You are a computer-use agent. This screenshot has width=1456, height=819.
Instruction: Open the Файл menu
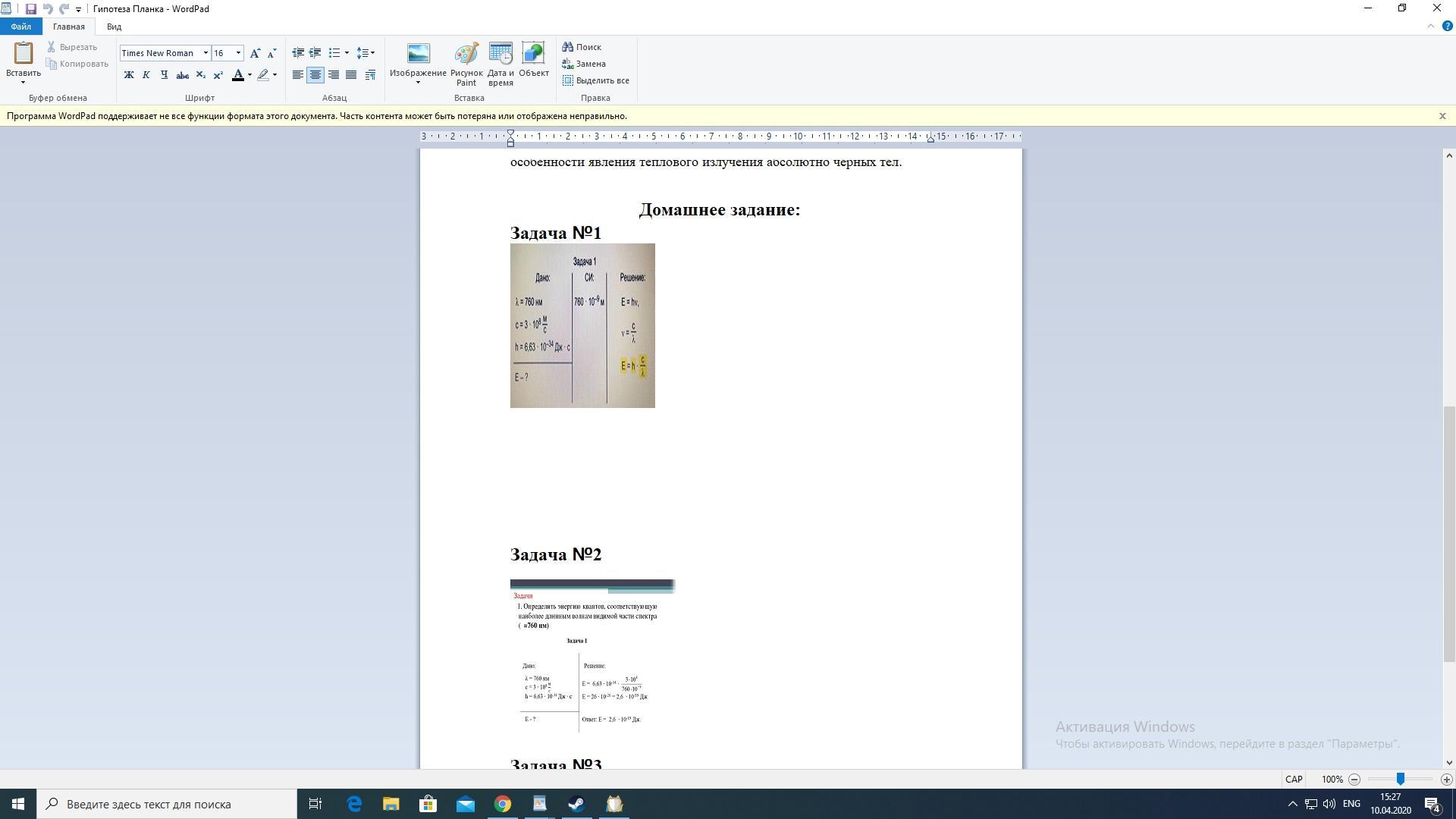click(x=21, y=27)
